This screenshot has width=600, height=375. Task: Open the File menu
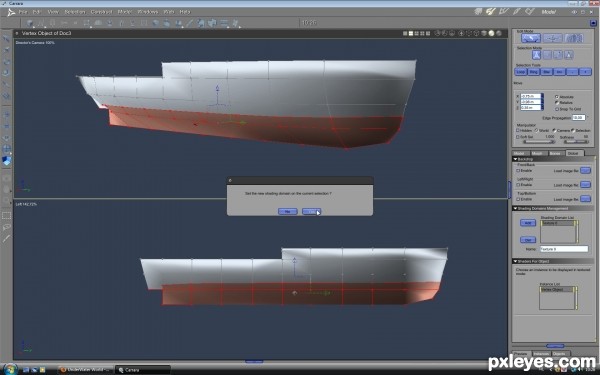pyautogui.click(x=23, y=12)
